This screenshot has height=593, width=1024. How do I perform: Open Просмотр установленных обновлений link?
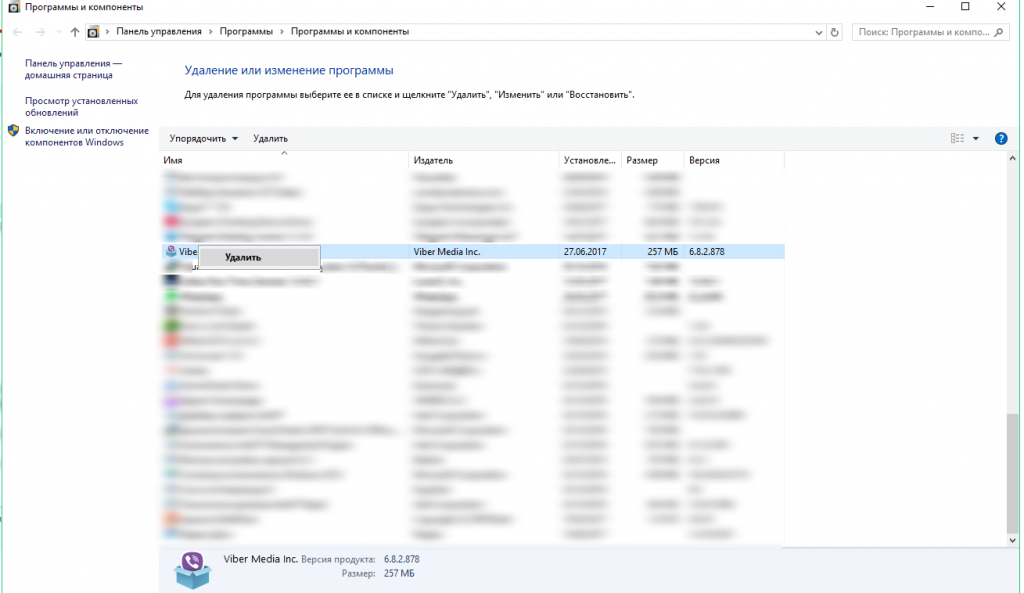coord(81,107)
